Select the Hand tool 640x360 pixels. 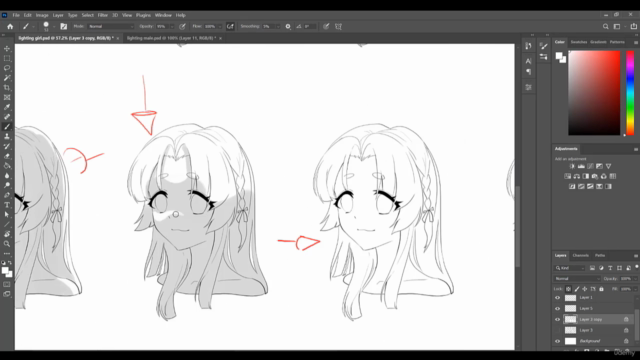coord(7,234)
